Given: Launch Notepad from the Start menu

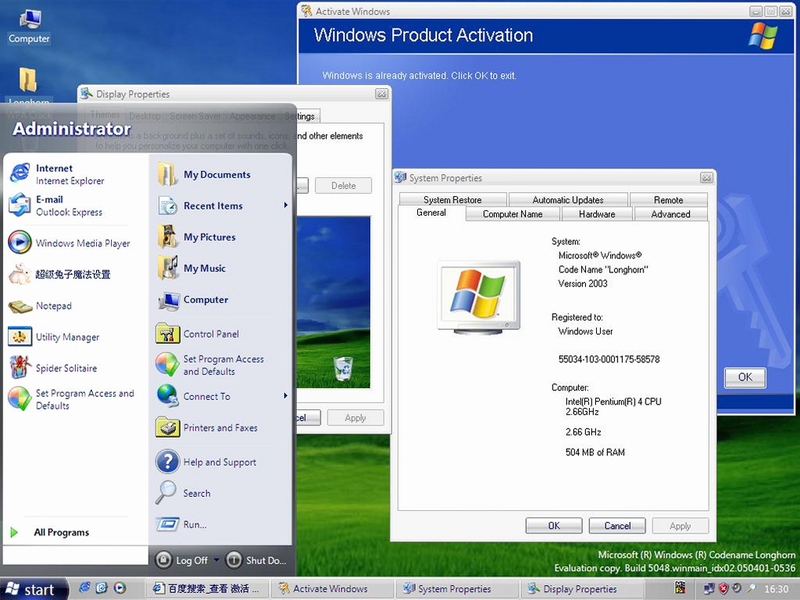Looking at the screenshot, I should 40,306.
